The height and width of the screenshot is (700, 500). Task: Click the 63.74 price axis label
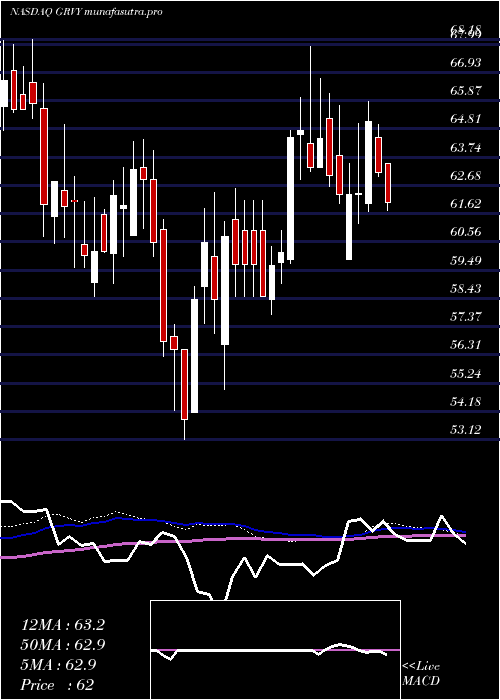coord(466,147)
